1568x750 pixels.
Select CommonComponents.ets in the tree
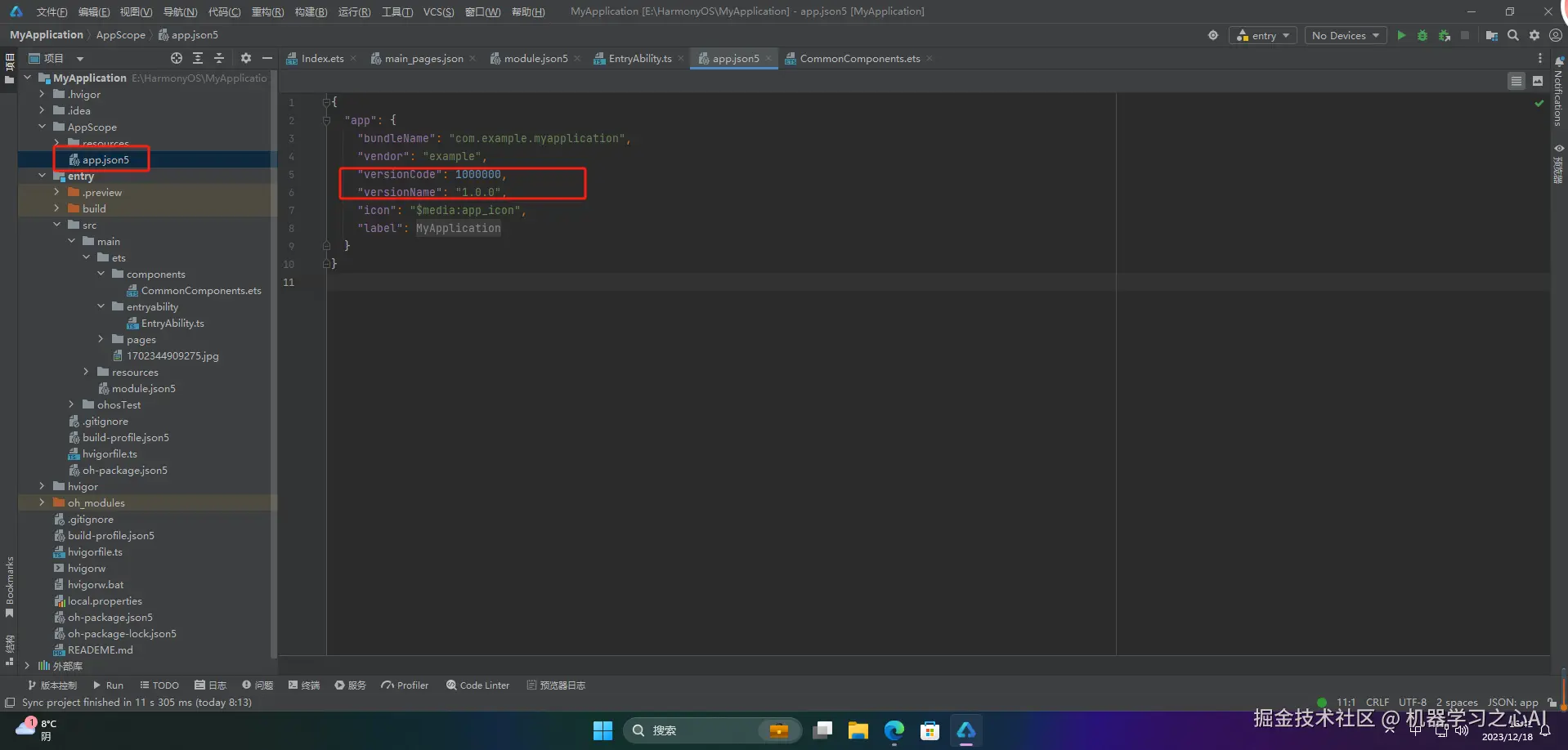[x=201, y=290]
